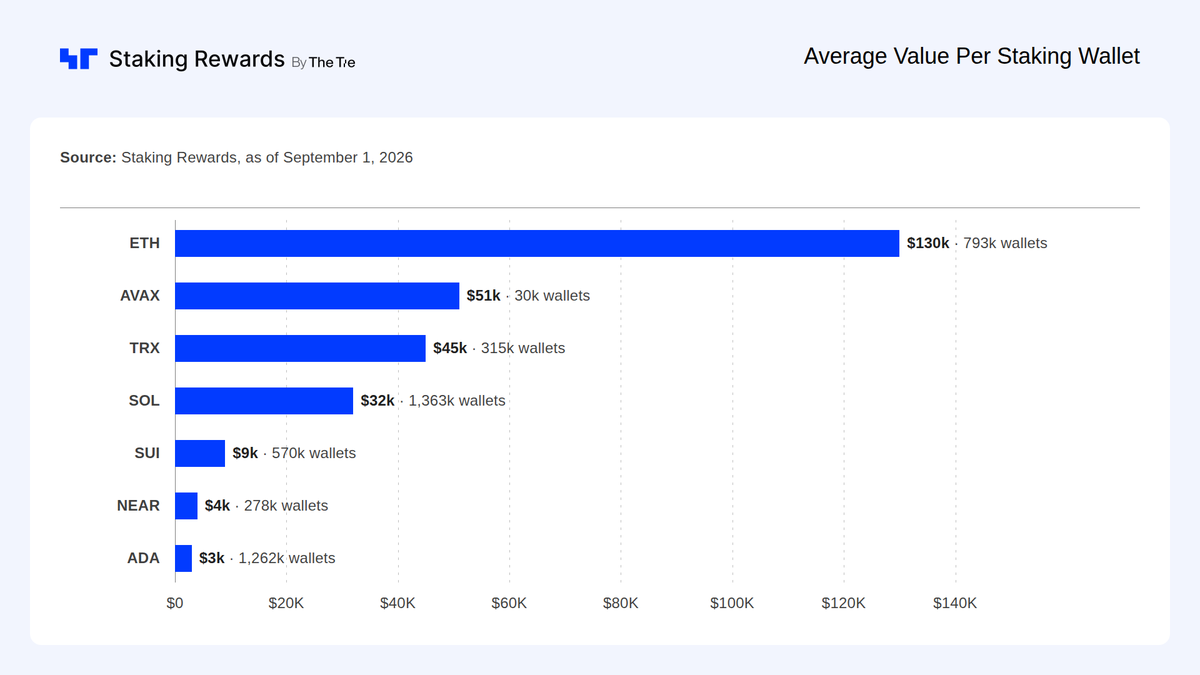Click the ETH row label
The width and height of the screenshot is (1200, 675).
pyautogui.click(x=145, y=243)
